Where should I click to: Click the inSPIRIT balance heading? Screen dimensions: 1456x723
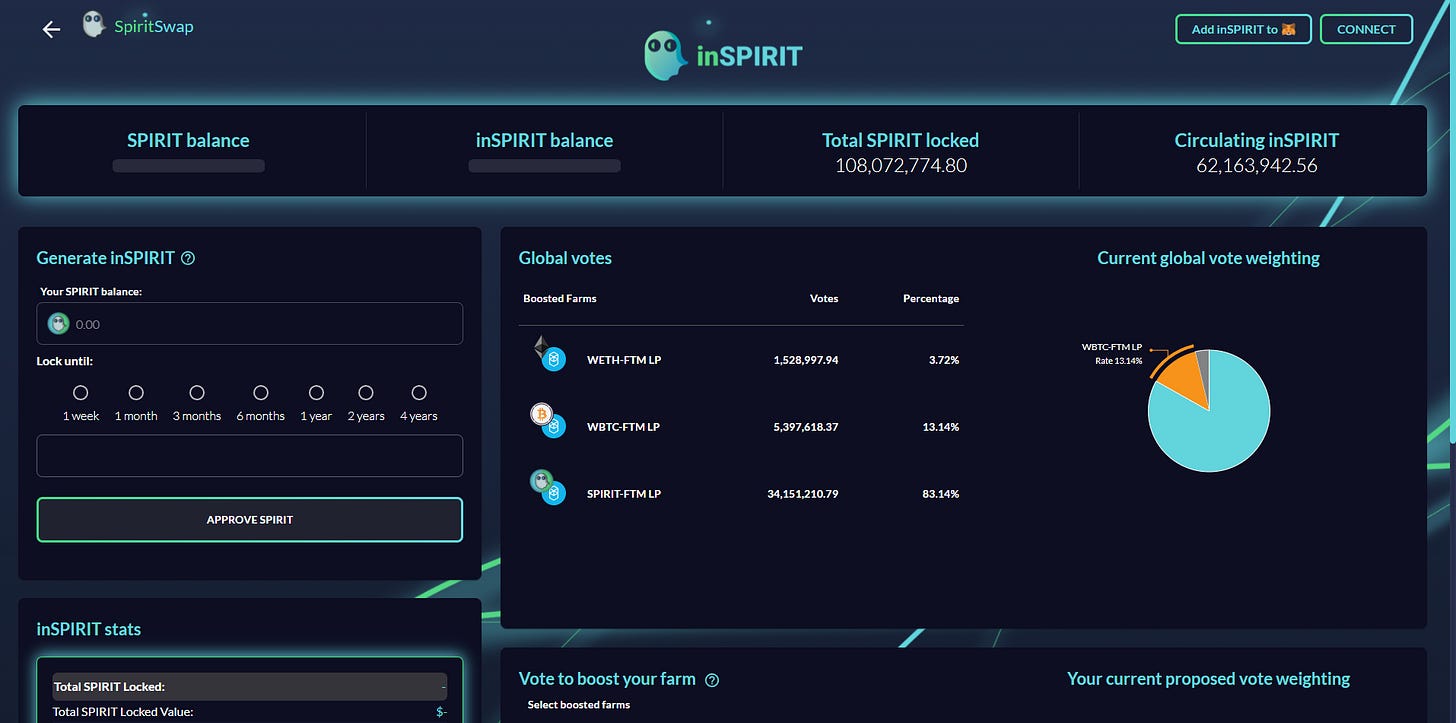coord(544,141)
